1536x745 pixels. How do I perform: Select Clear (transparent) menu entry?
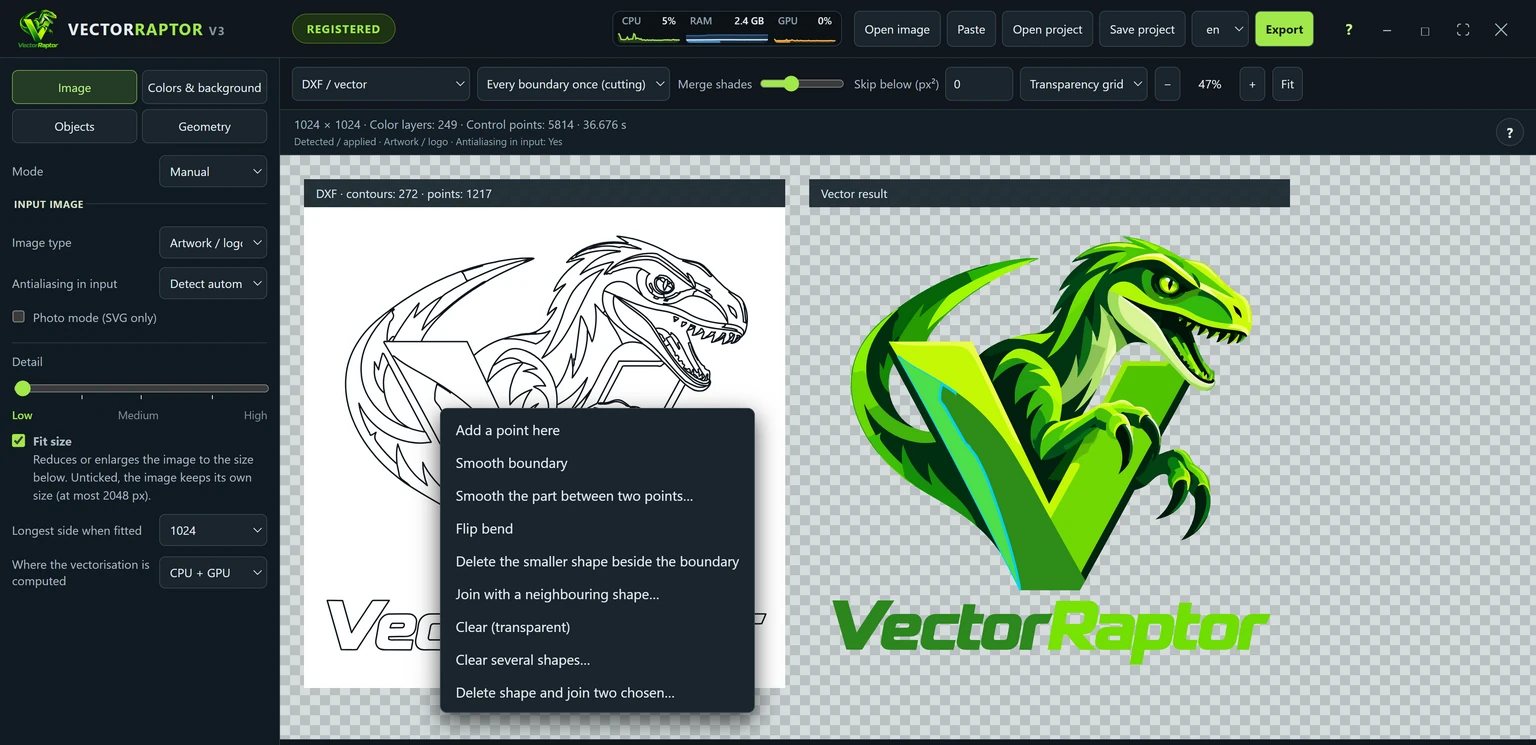point(597,627)
